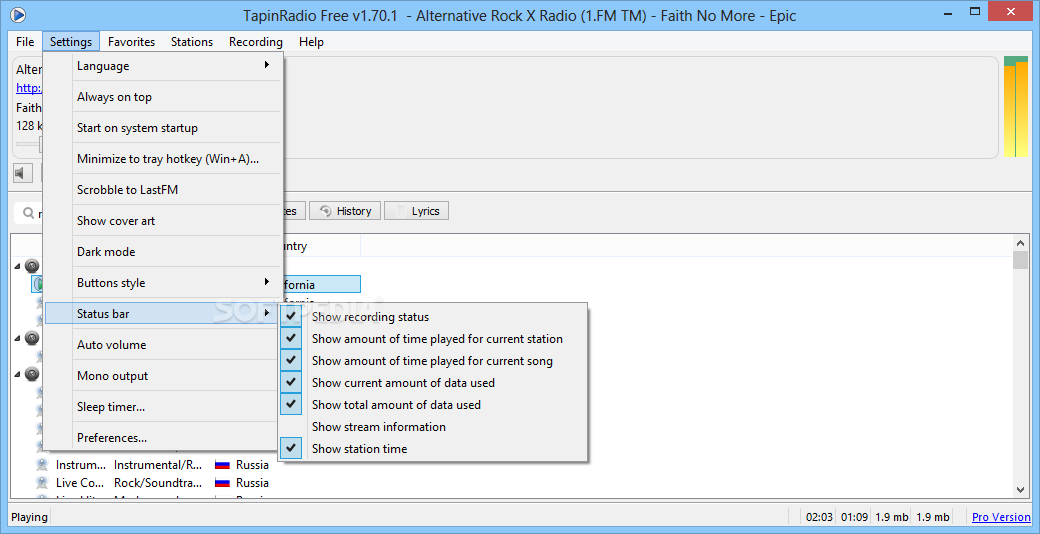Open the Recording menu
Viewport: 1040px width, 534px height.
pyautogui.click(x=256, y=42)
